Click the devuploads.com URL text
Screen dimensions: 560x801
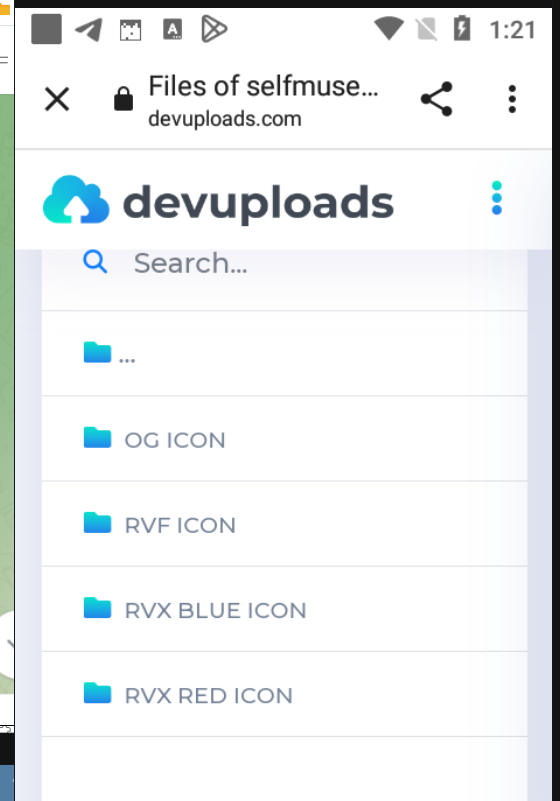[225, 119]
